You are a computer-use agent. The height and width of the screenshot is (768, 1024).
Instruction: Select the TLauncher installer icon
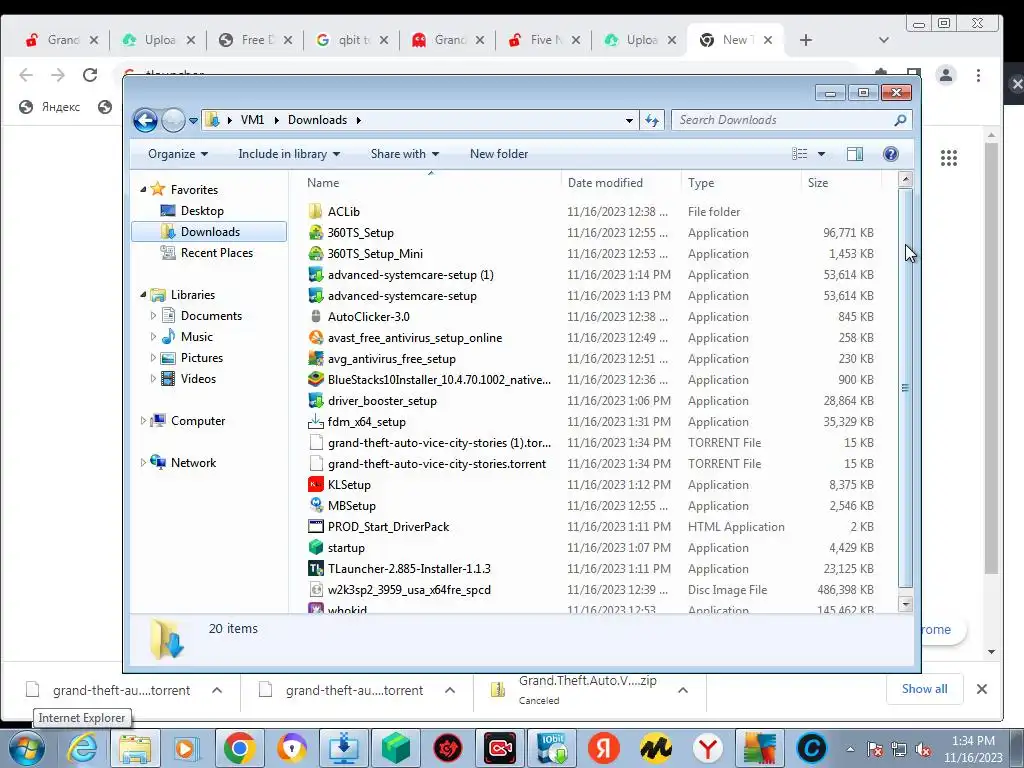315,569
